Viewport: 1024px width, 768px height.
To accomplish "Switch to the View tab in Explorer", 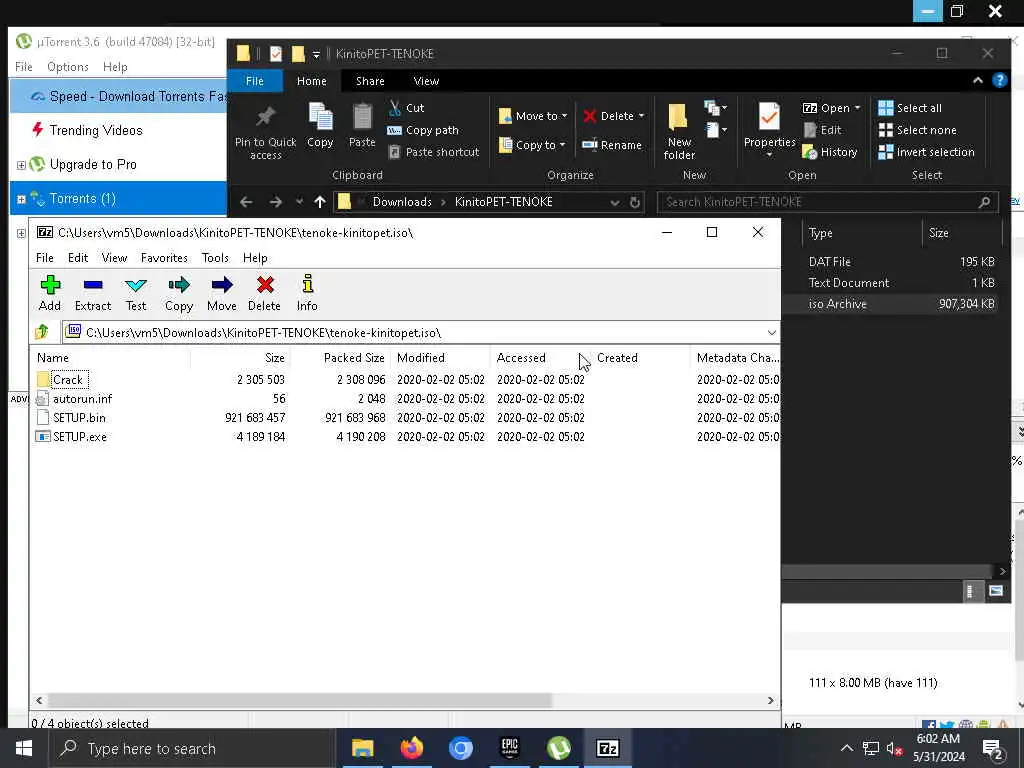I will point(426,81).
